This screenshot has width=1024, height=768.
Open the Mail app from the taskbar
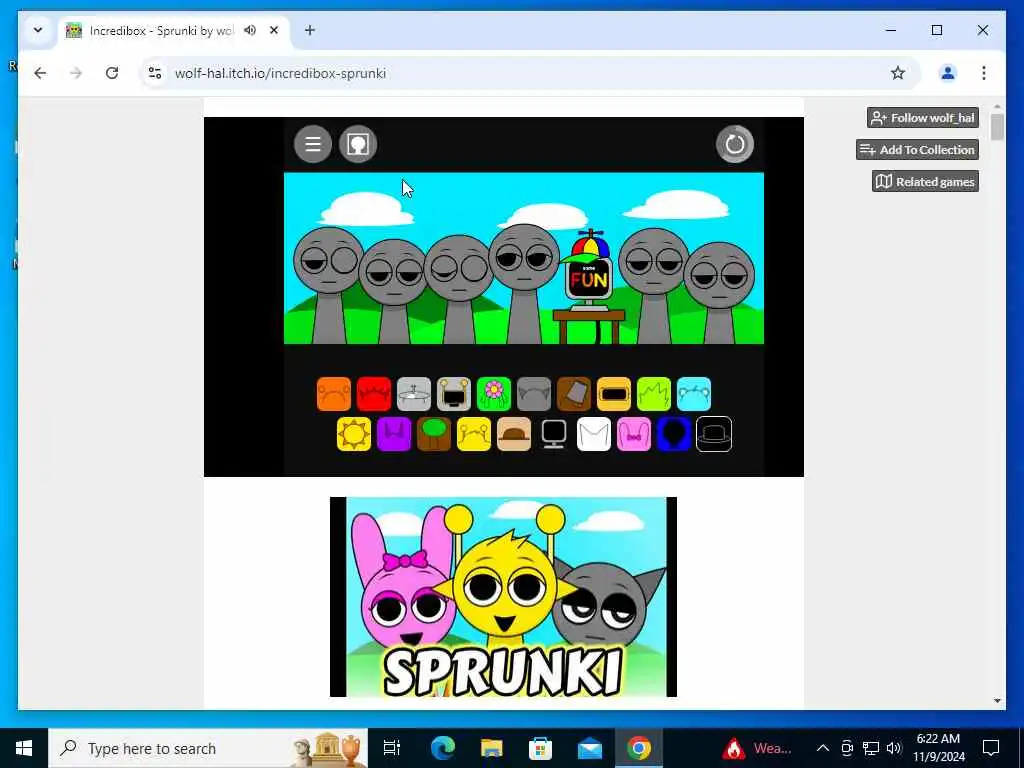(x=590, y=748)
